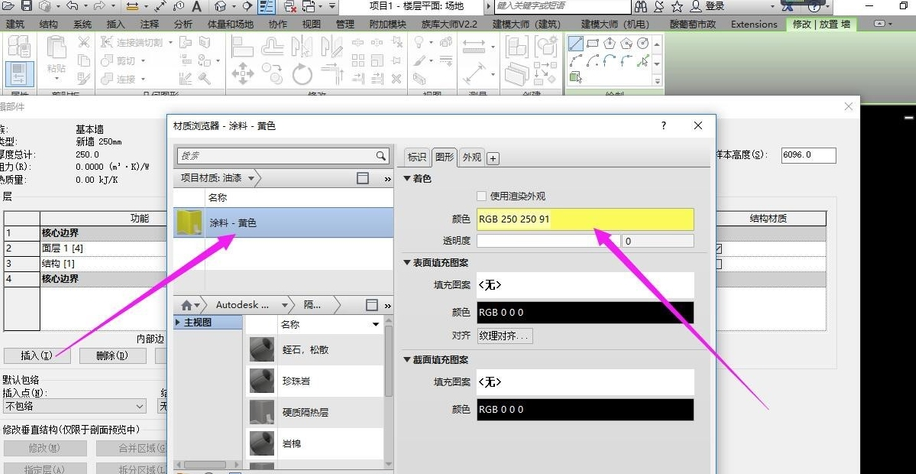
Task: Select the 岩棉 library material
Action: point(315,444)
